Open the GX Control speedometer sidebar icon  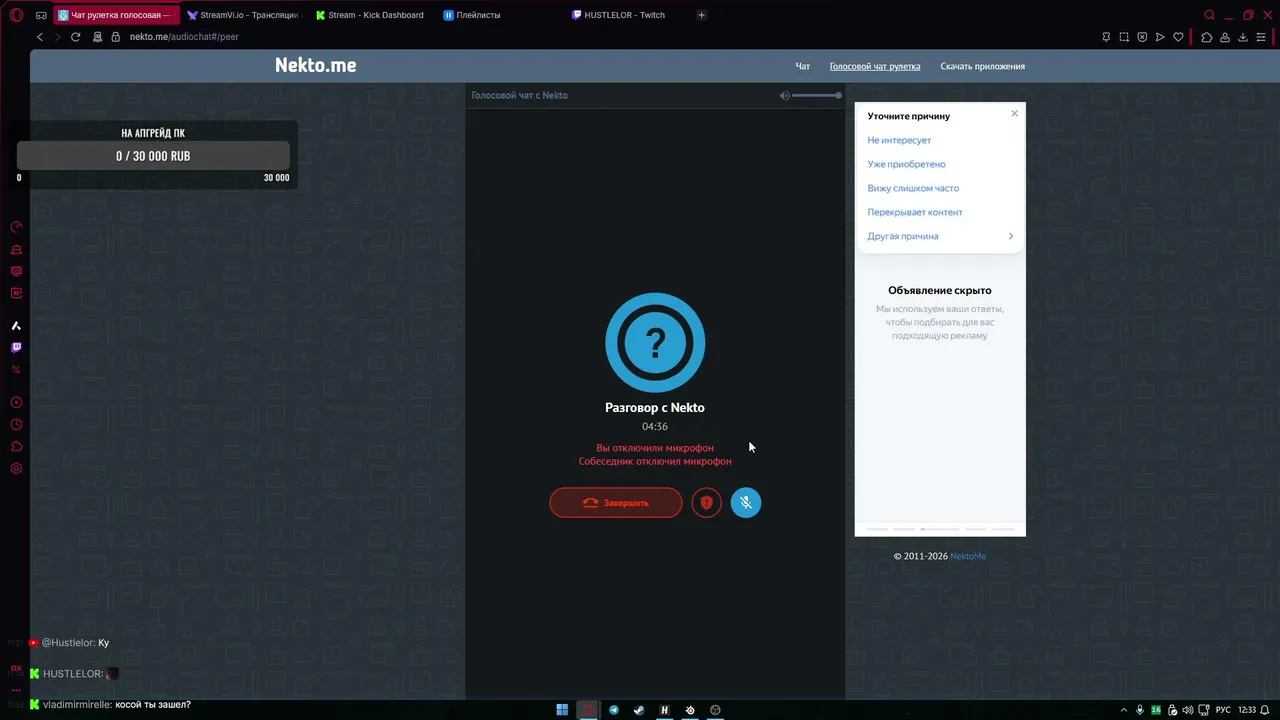coord(16,227)
